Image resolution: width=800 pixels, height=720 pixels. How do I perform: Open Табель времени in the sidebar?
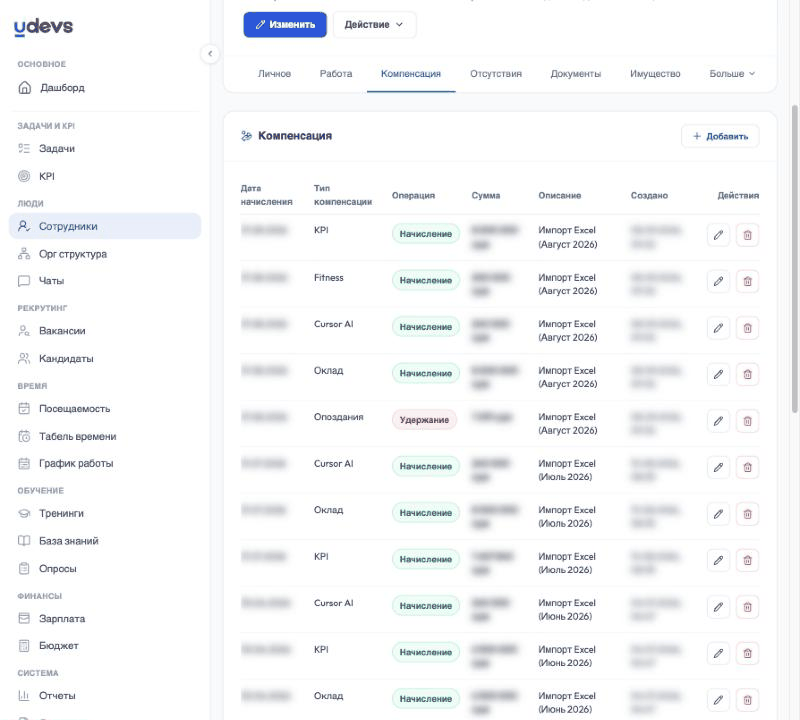[x=78, y=436]
